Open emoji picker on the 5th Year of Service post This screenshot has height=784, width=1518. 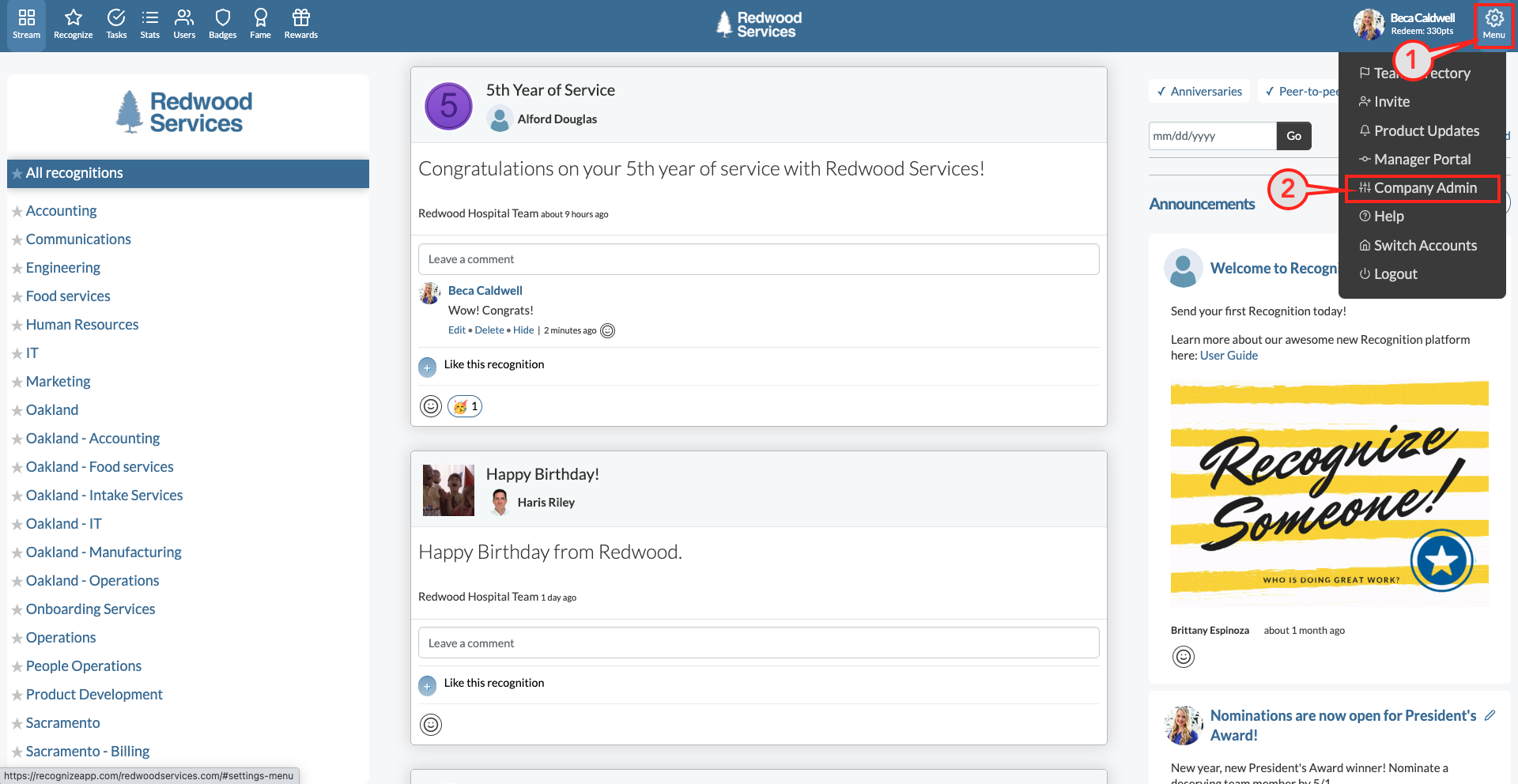(x=431, y=406)
